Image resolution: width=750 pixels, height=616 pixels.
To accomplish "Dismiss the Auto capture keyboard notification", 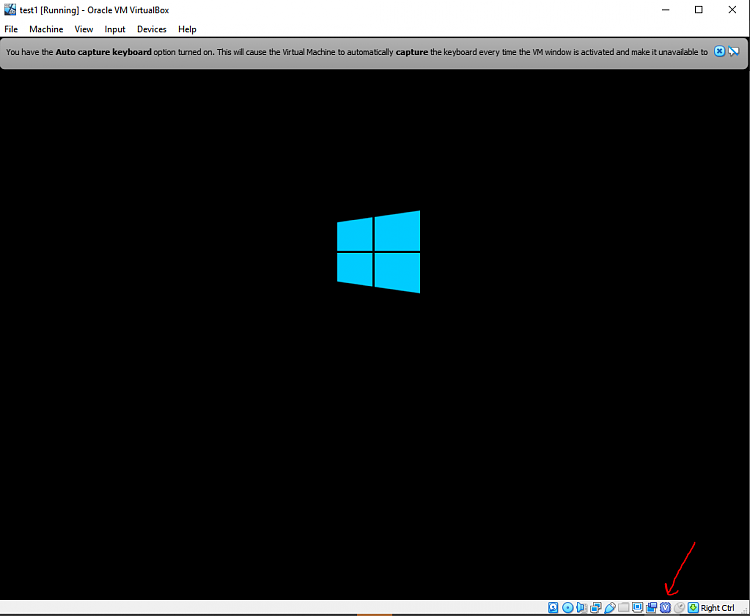I will (x=719, y=51).
